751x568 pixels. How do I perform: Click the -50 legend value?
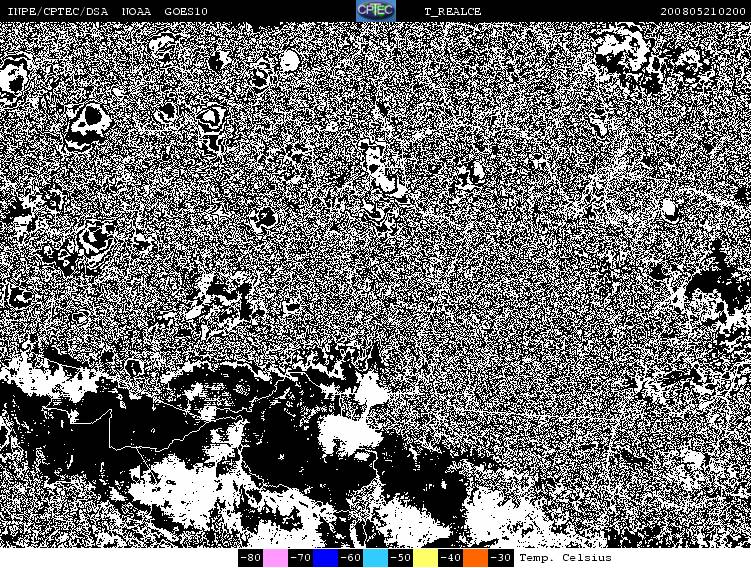(x=400, y=558)
